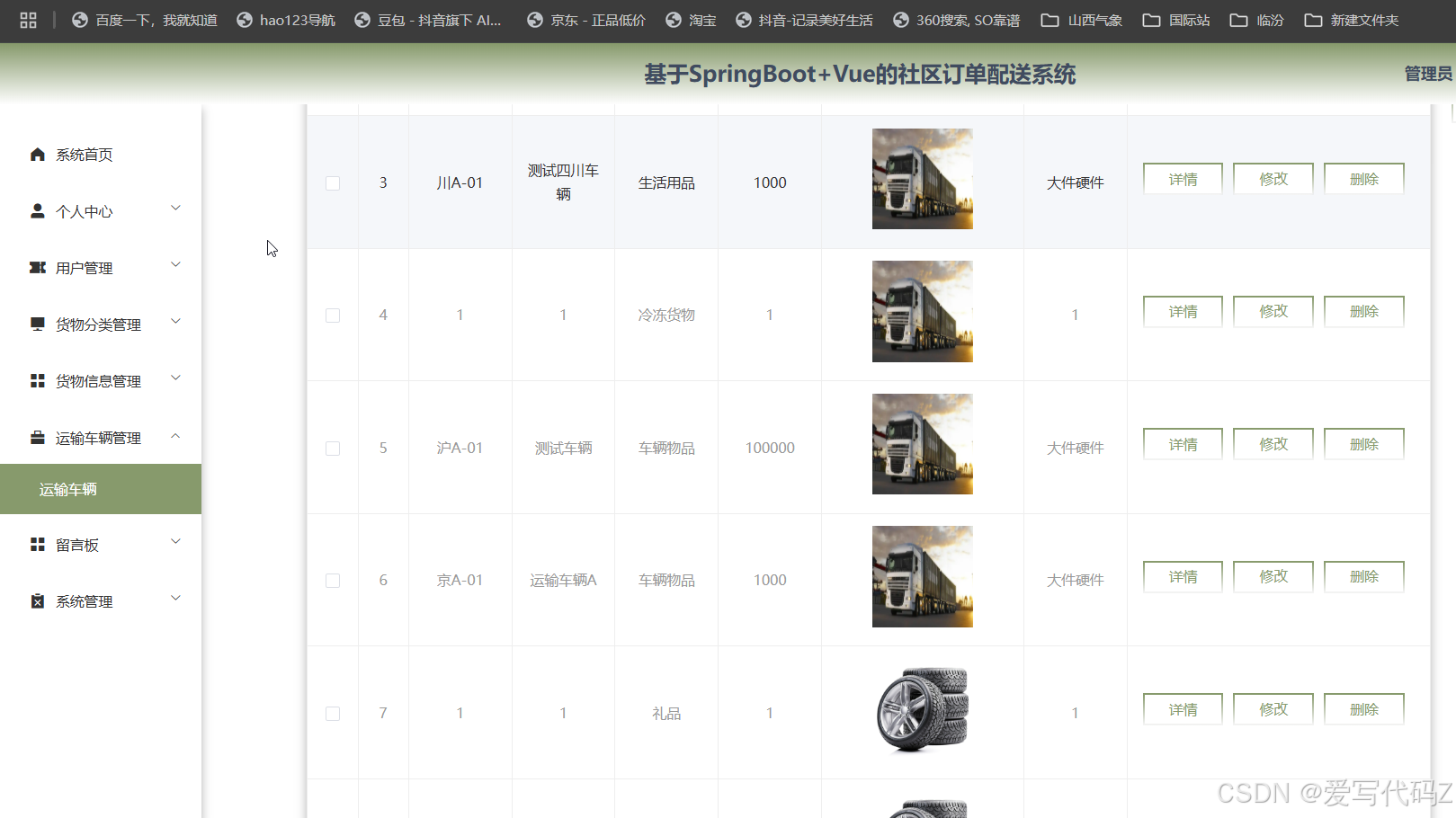
Task: Click the grid icon beside 货物信息管理
Action: (x=37, y=381)
